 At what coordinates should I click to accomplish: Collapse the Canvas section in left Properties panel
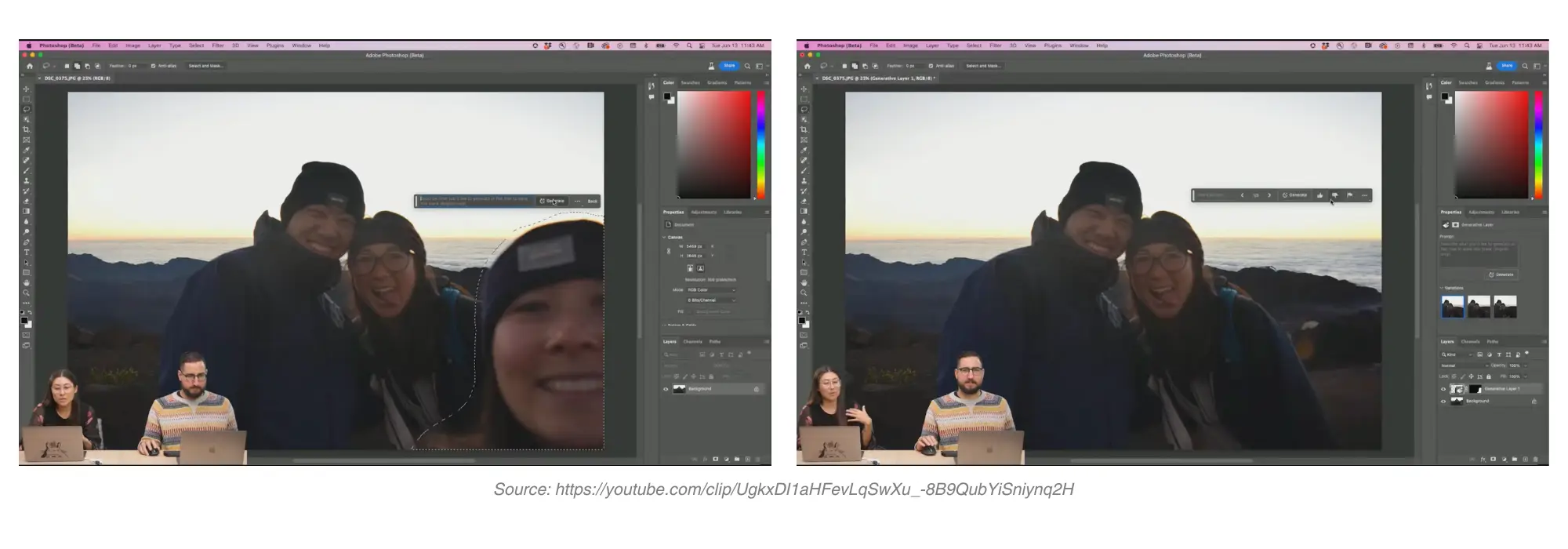pyautogui.click(x=665, y=237)
